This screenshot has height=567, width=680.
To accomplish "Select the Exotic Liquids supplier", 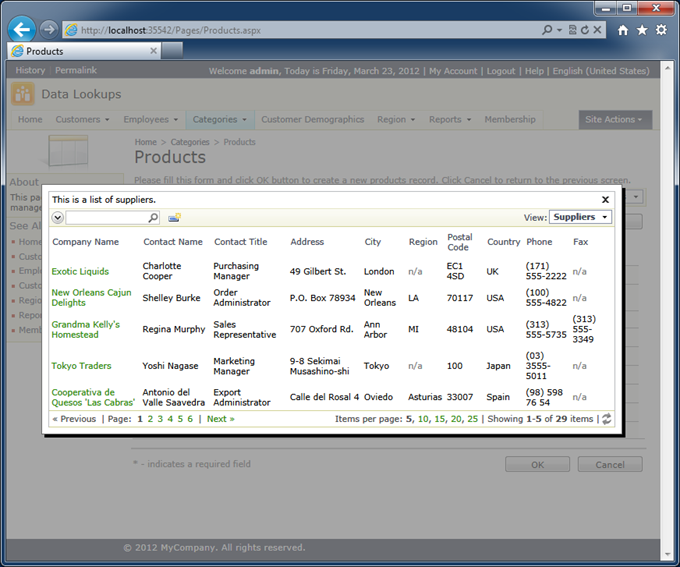I will [80, 272].
